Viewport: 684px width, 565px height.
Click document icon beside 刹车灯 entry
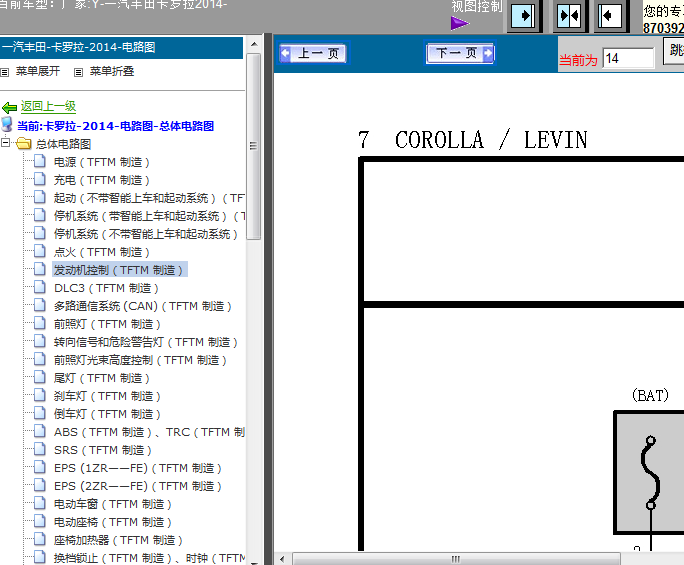pyautogui.click(x=40, y=395)
